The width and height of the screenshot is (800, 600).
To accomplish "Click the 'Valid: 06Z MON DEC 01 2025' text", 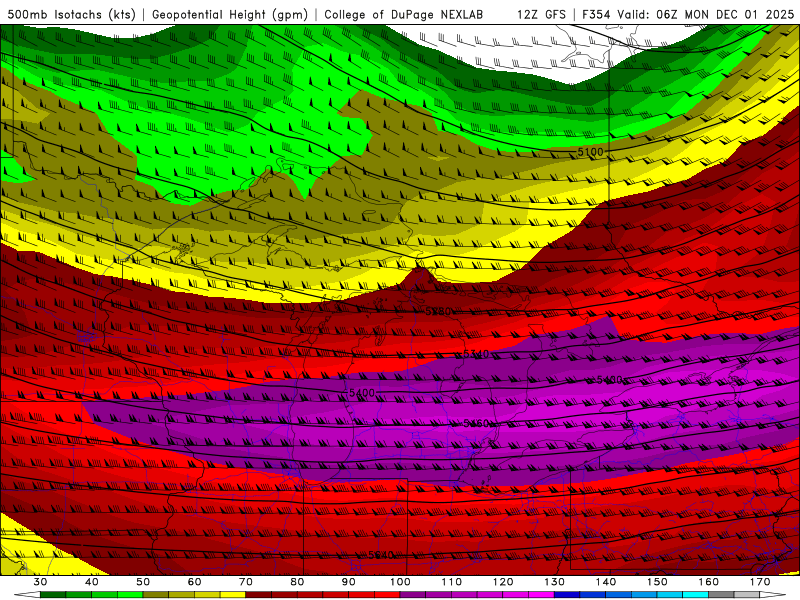I will pyautogui.click(x=706, y=14).
